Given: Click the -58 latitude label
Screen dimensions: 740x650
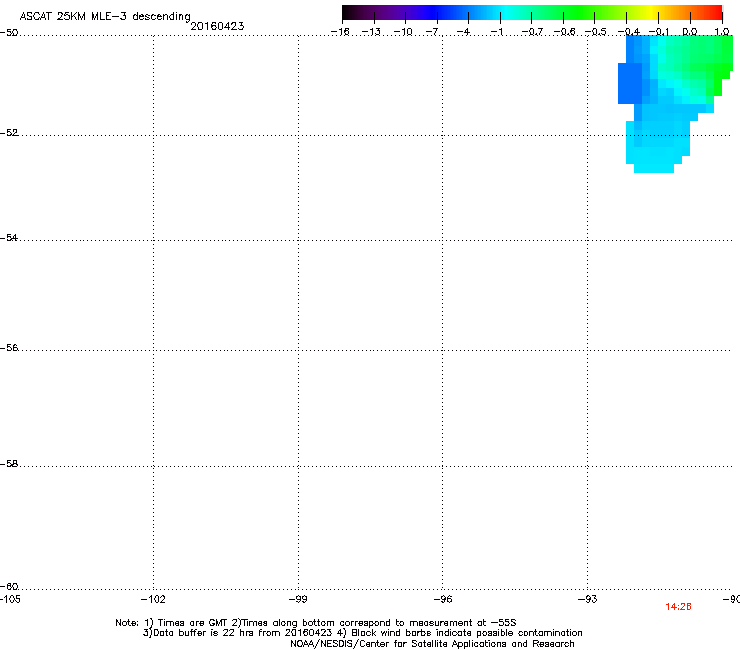Looking at the screenshot, I should (x=9, y=464).
